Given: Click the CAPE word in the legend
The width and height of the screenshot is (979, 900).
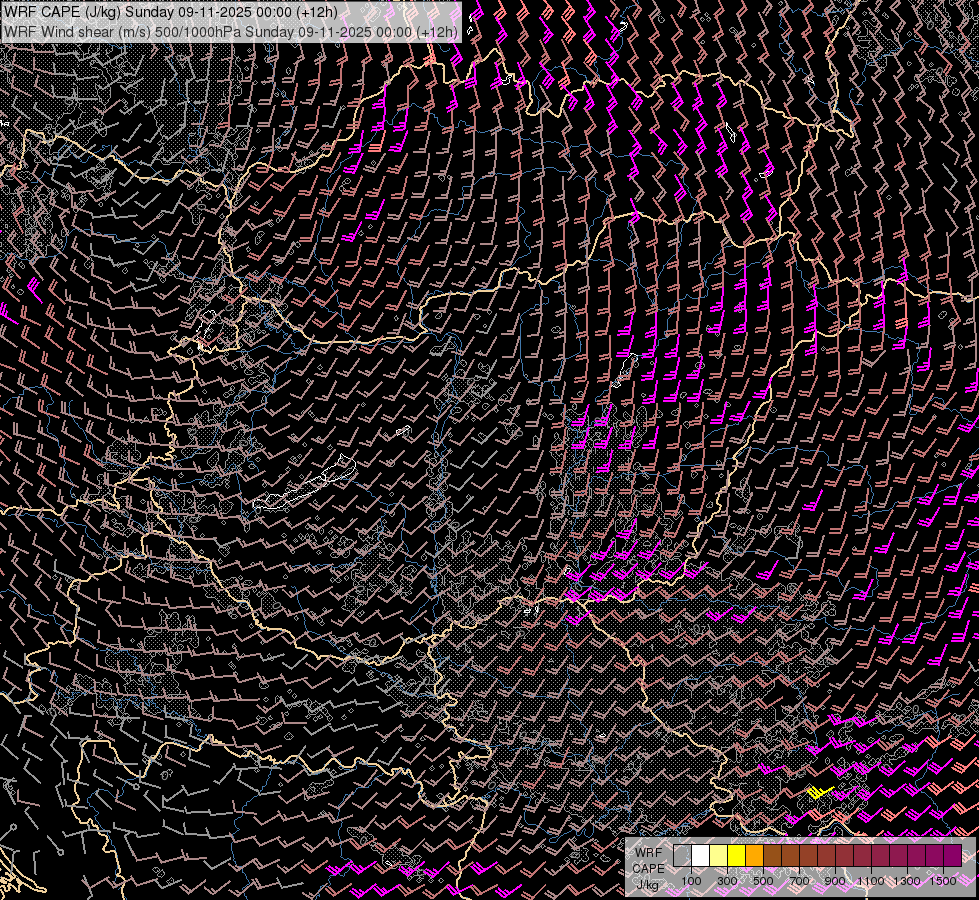Looking at the screenshot, I should (648, 868).
